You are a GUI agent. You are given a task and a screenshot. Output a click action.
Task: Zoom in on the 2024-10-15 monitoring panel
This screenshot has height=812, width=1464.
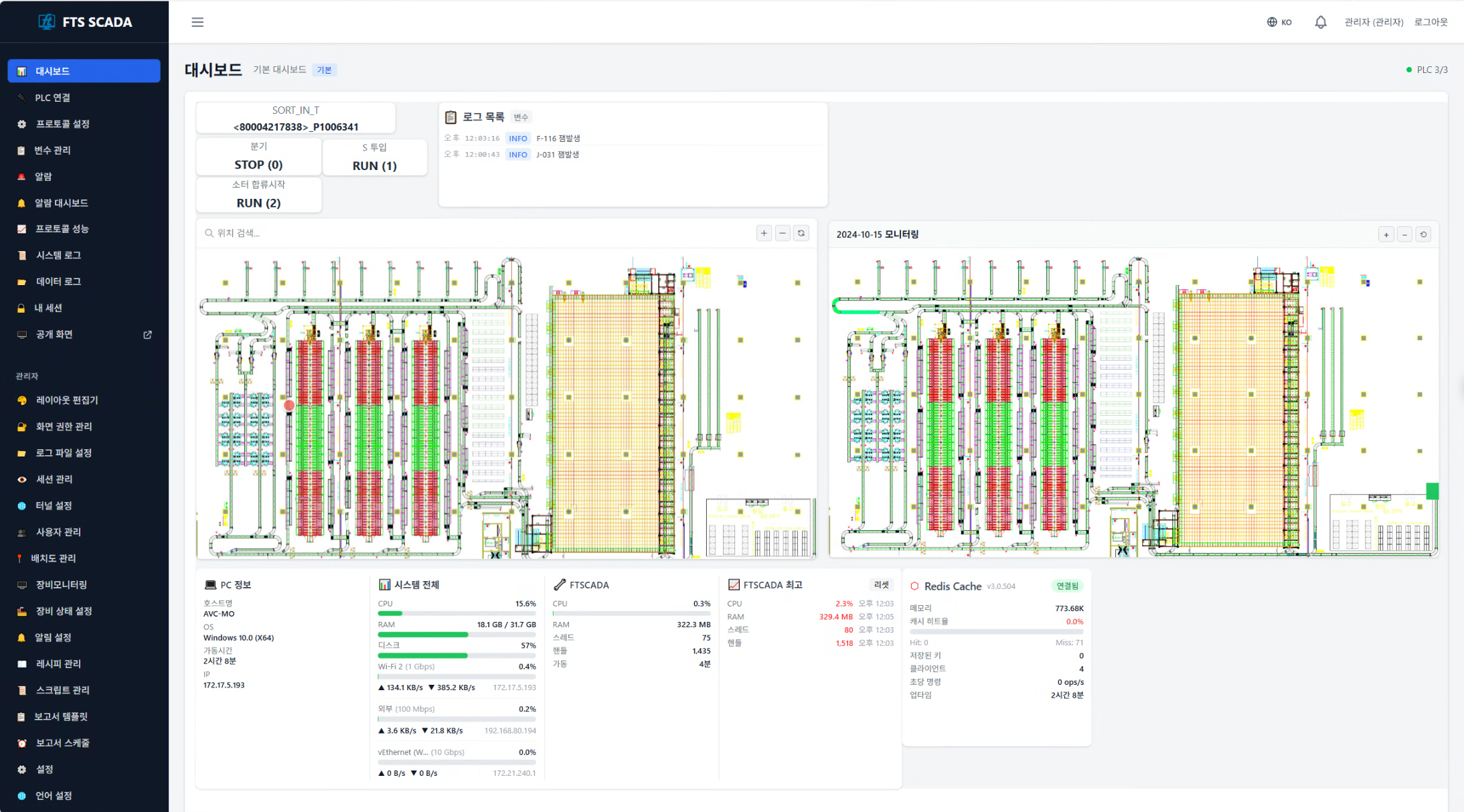1386,234
